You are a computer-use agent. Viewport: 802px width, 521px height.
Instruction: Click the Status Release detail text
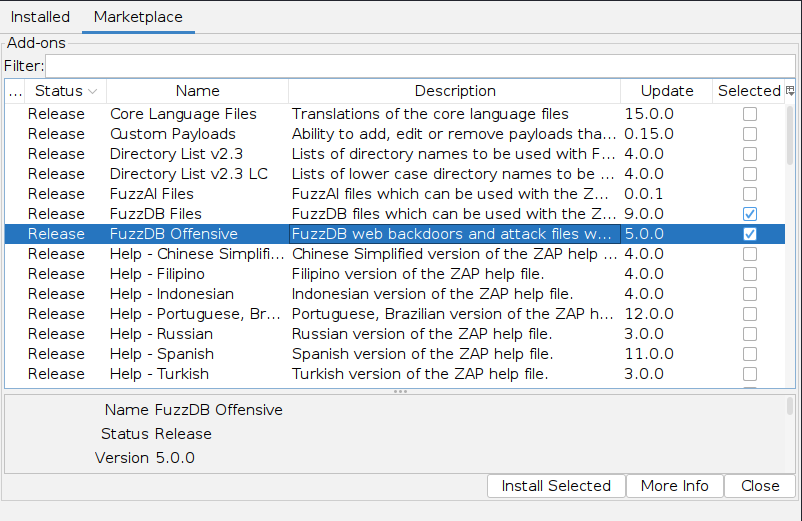156,434
